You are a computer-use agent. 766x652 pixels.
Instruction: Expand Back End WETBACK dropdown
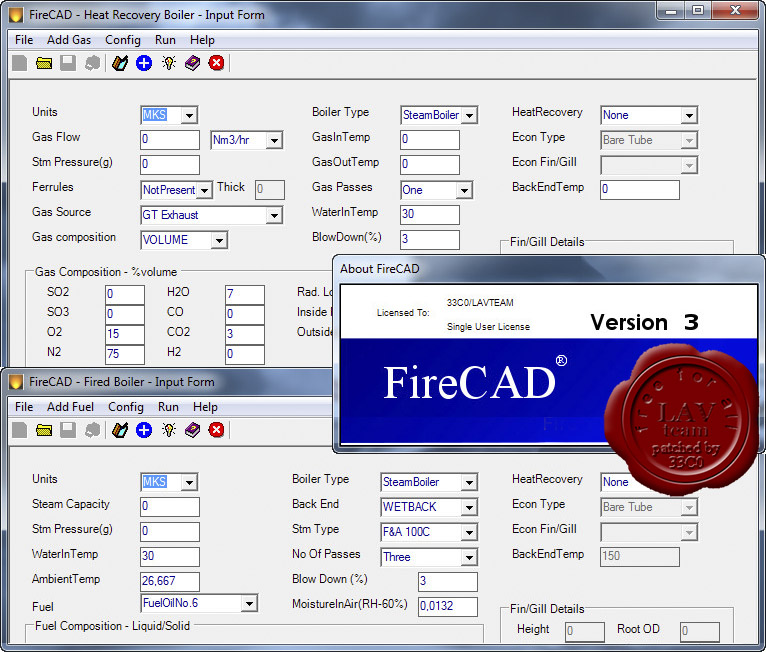[469, 507]
